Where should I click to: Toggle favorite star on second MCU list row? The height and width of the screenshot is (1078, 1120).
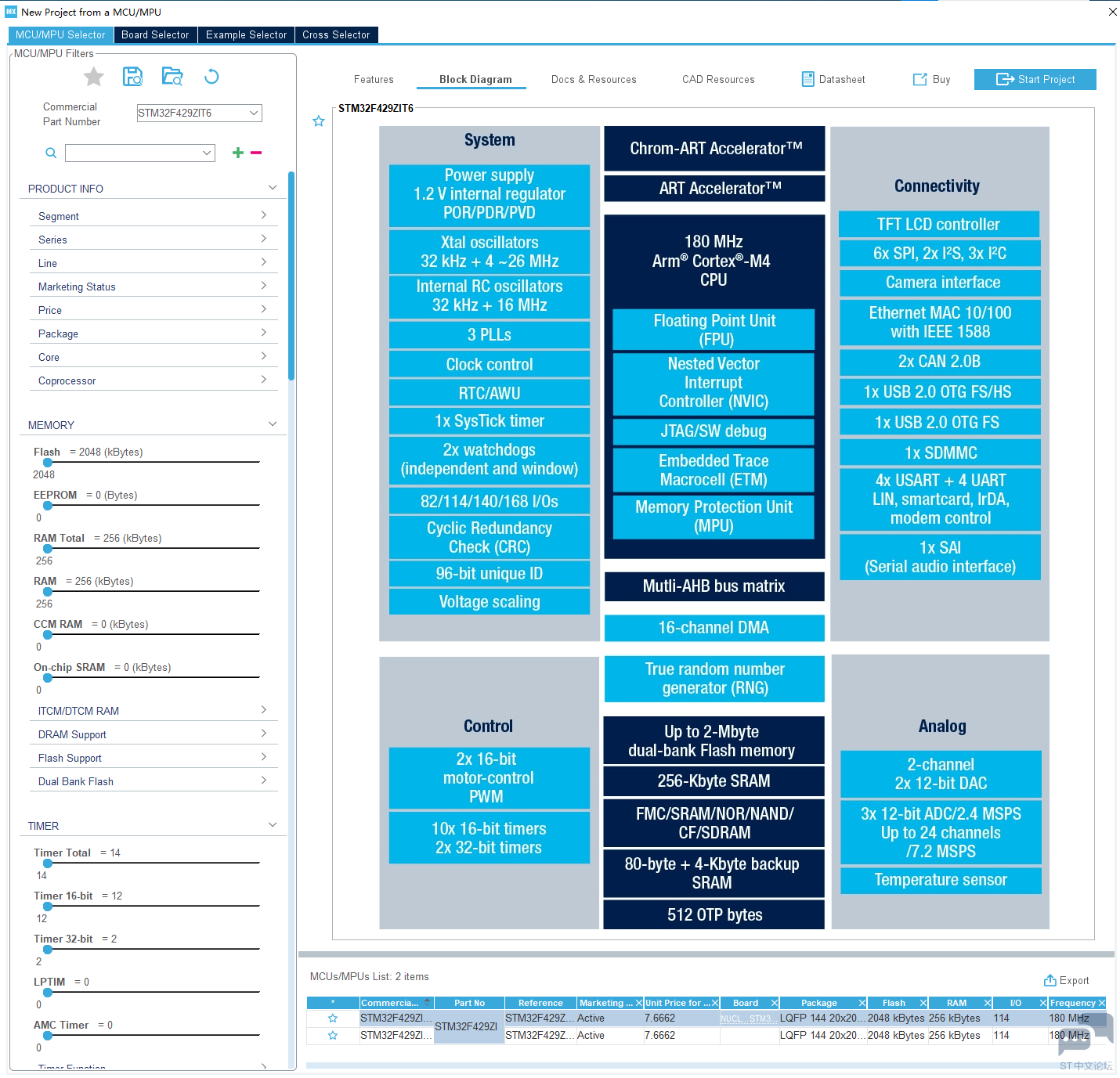click(x=333, y=1036)
